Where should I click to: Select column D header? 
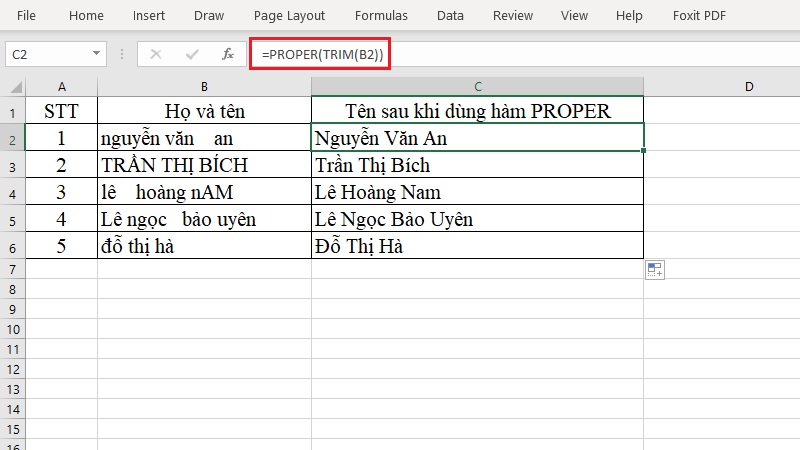748,87
